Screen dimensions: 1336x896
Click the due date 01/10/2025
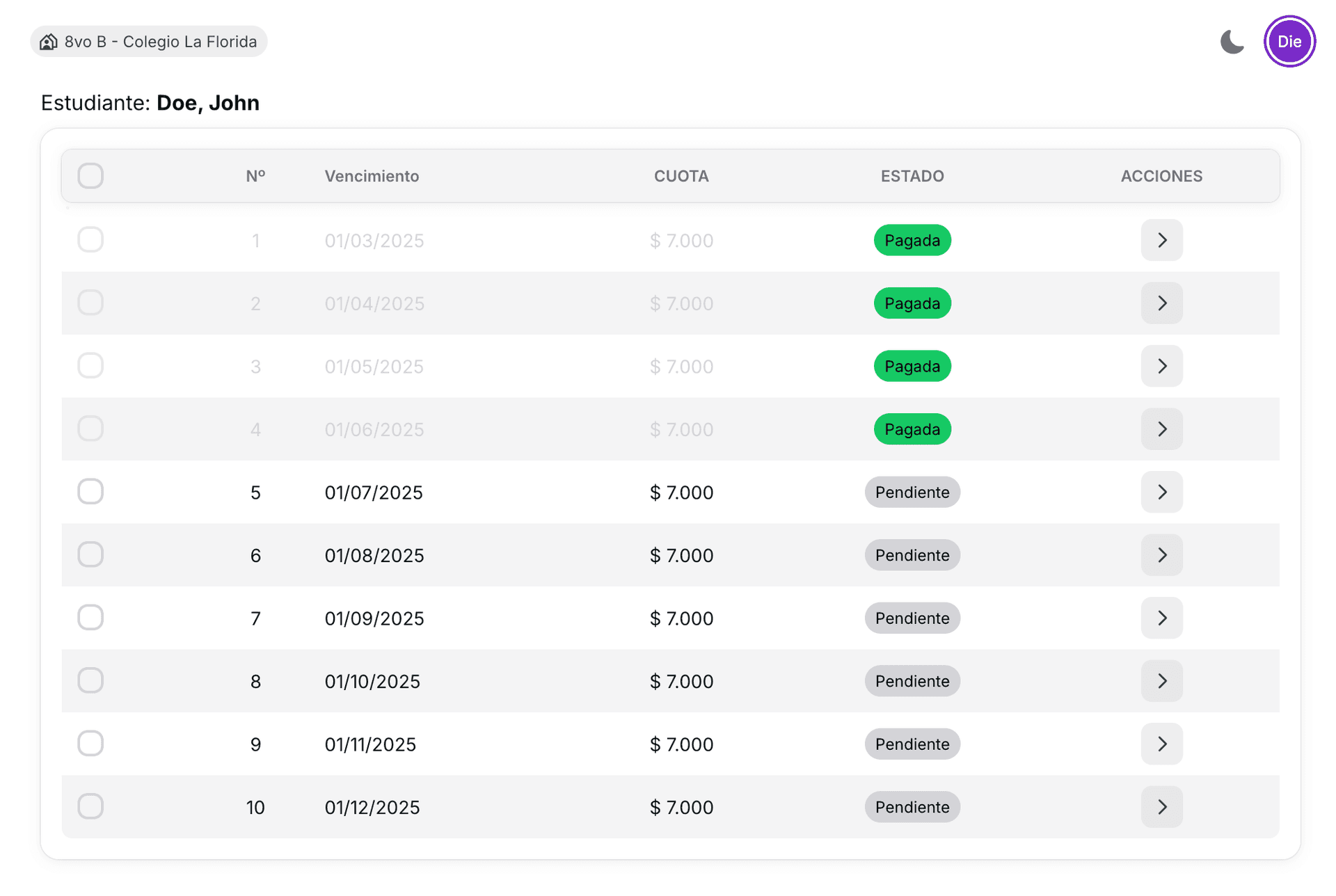(x=372, y=682)
